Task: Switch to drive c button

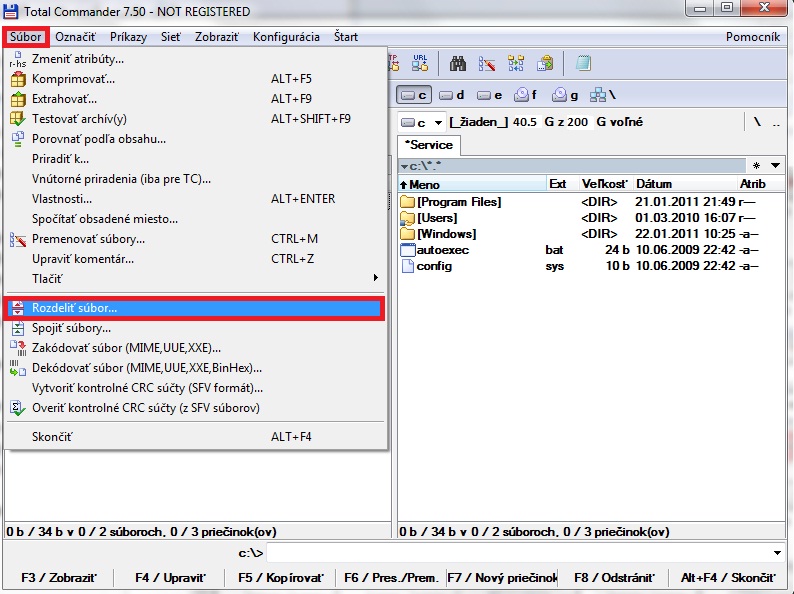Action: [414, 95]
